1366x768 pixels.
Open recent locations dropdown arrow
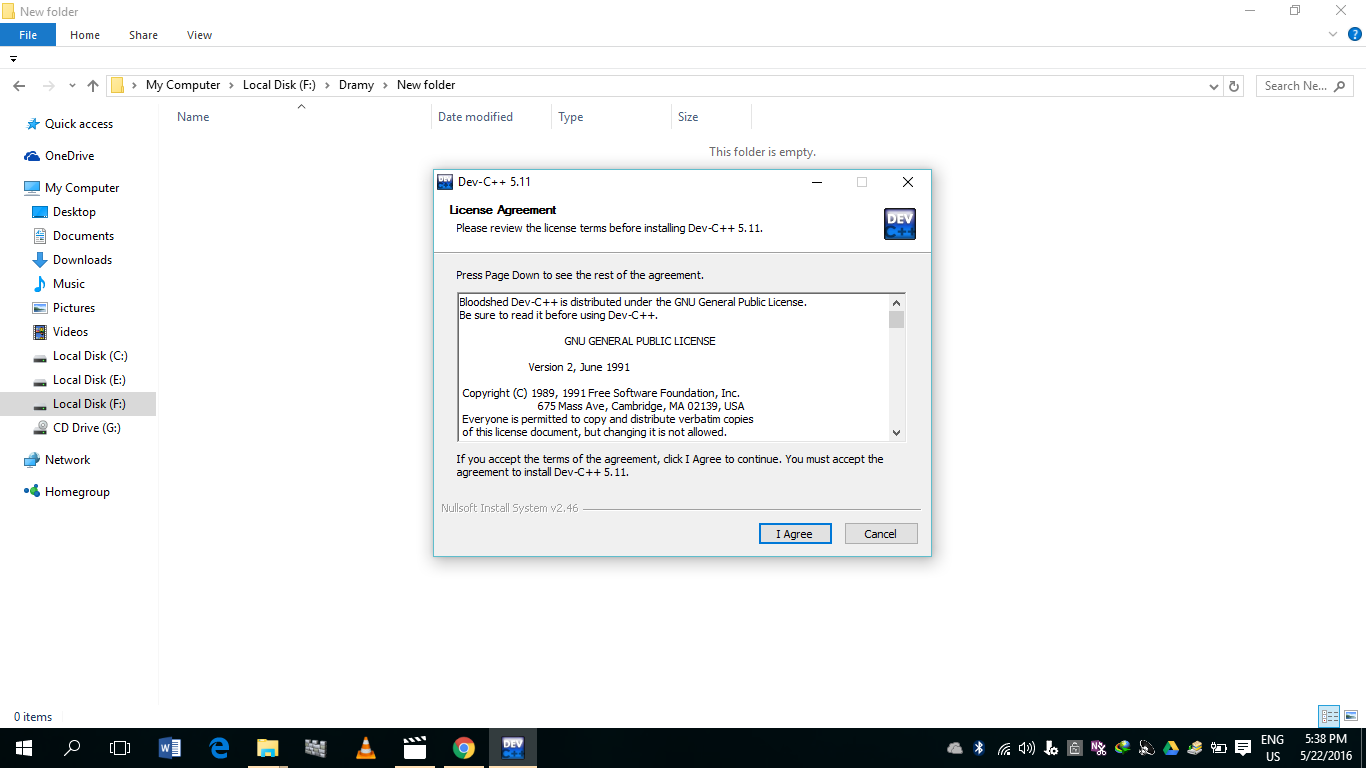72,86
